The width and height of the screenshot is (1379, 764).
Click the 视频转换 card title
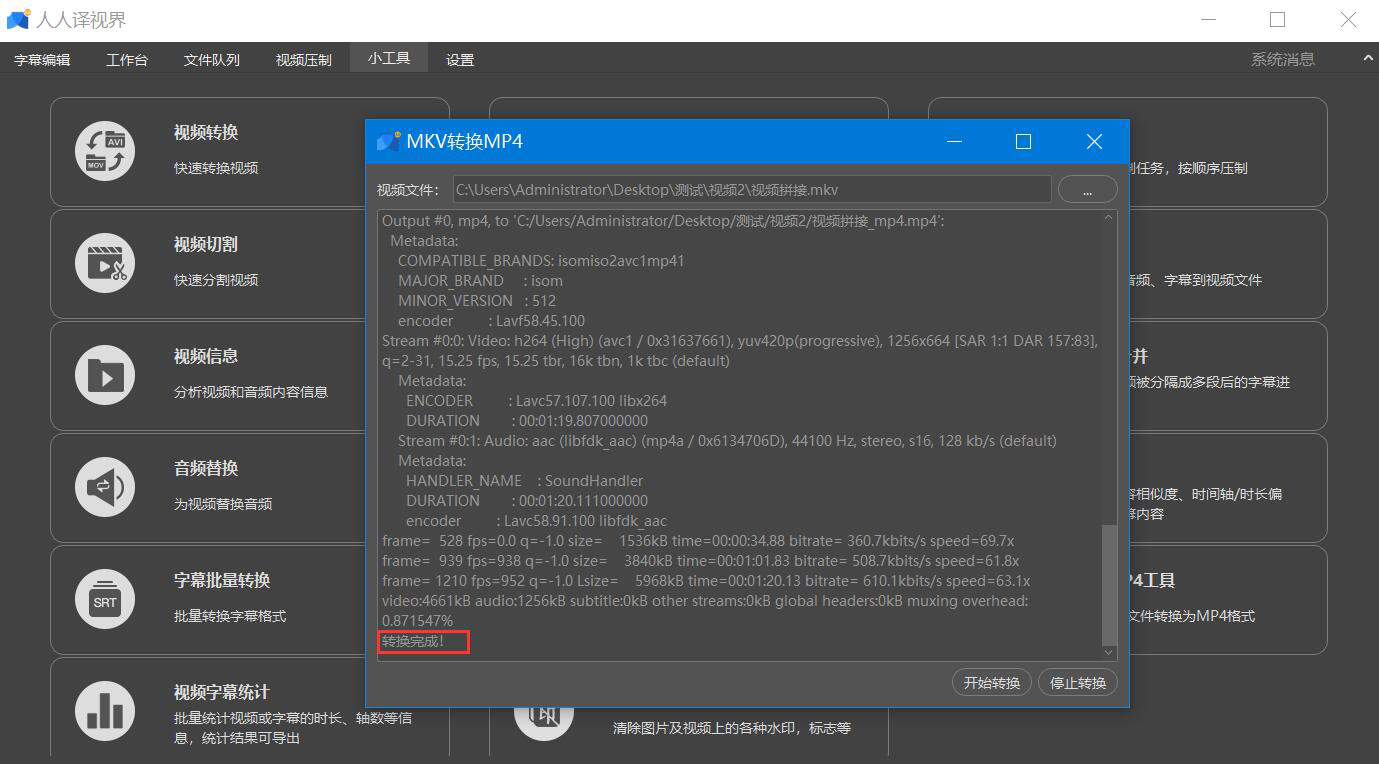pyautogui.click(x=206, y=133)
